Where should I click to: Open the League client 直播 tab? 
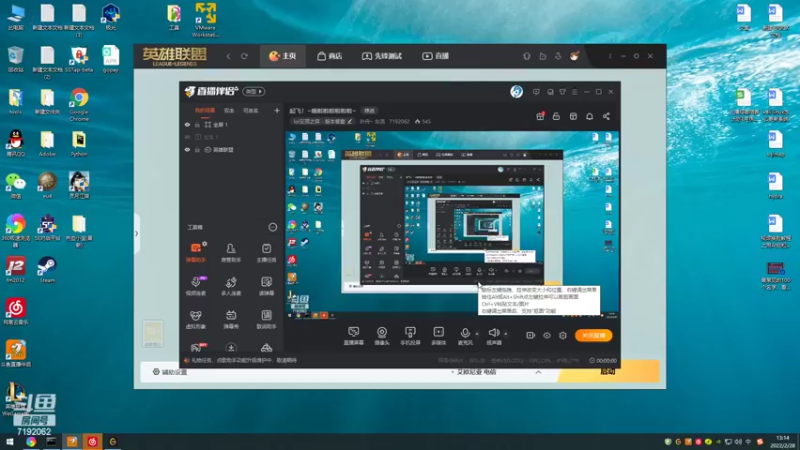tap(435, 56)
